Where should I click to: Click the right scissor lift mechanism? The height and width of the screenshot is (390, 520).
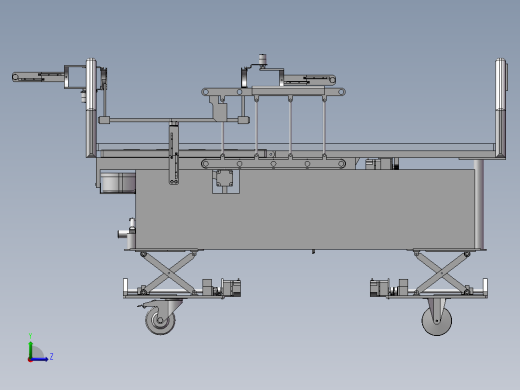(x=442, y=273)
